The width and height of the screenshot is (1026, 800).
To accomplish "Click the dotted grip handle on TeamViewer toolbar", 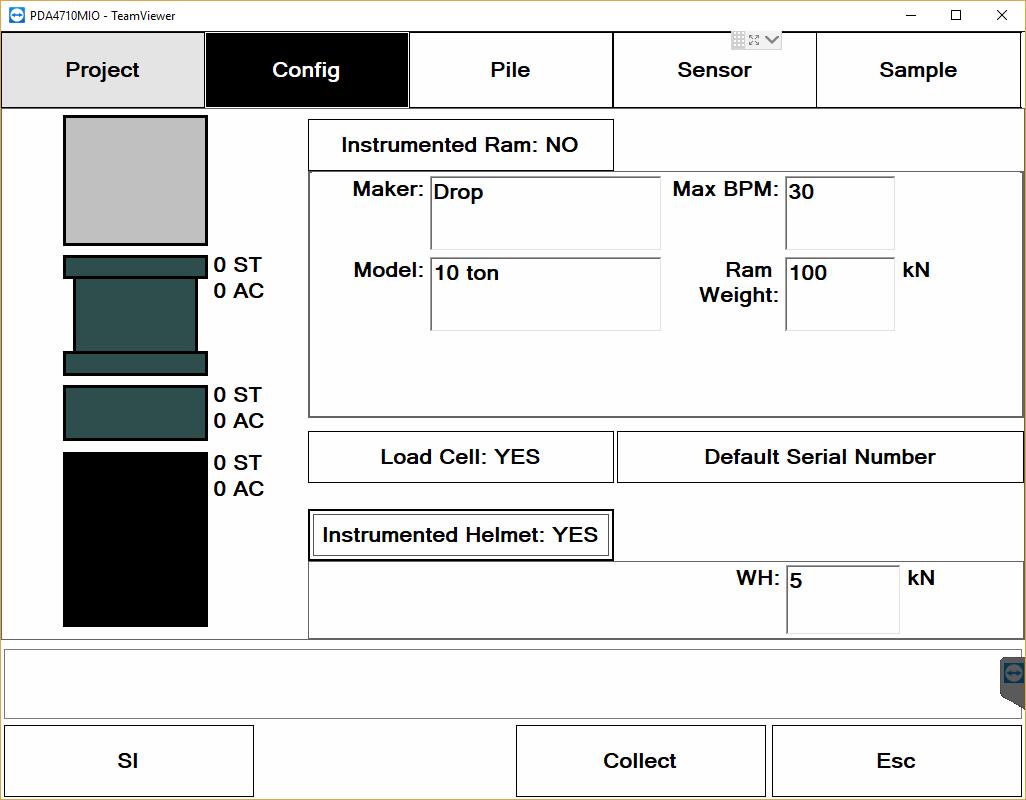I will (x=738, y=40).
